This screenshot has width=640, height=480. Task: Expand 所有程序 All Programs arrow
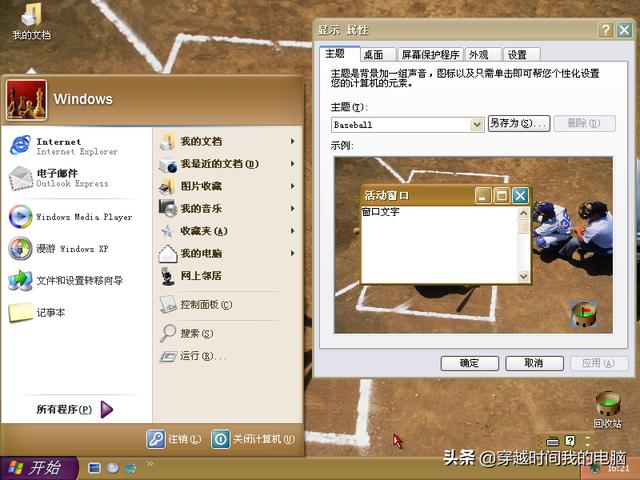(x=107, y=409)
